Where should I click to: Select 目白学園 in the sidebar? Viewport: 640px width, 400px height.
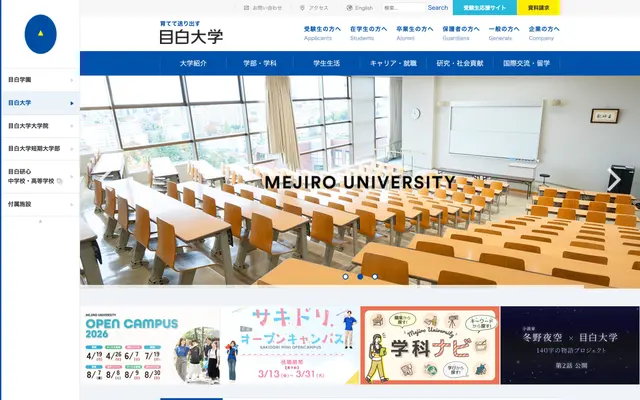41,80
